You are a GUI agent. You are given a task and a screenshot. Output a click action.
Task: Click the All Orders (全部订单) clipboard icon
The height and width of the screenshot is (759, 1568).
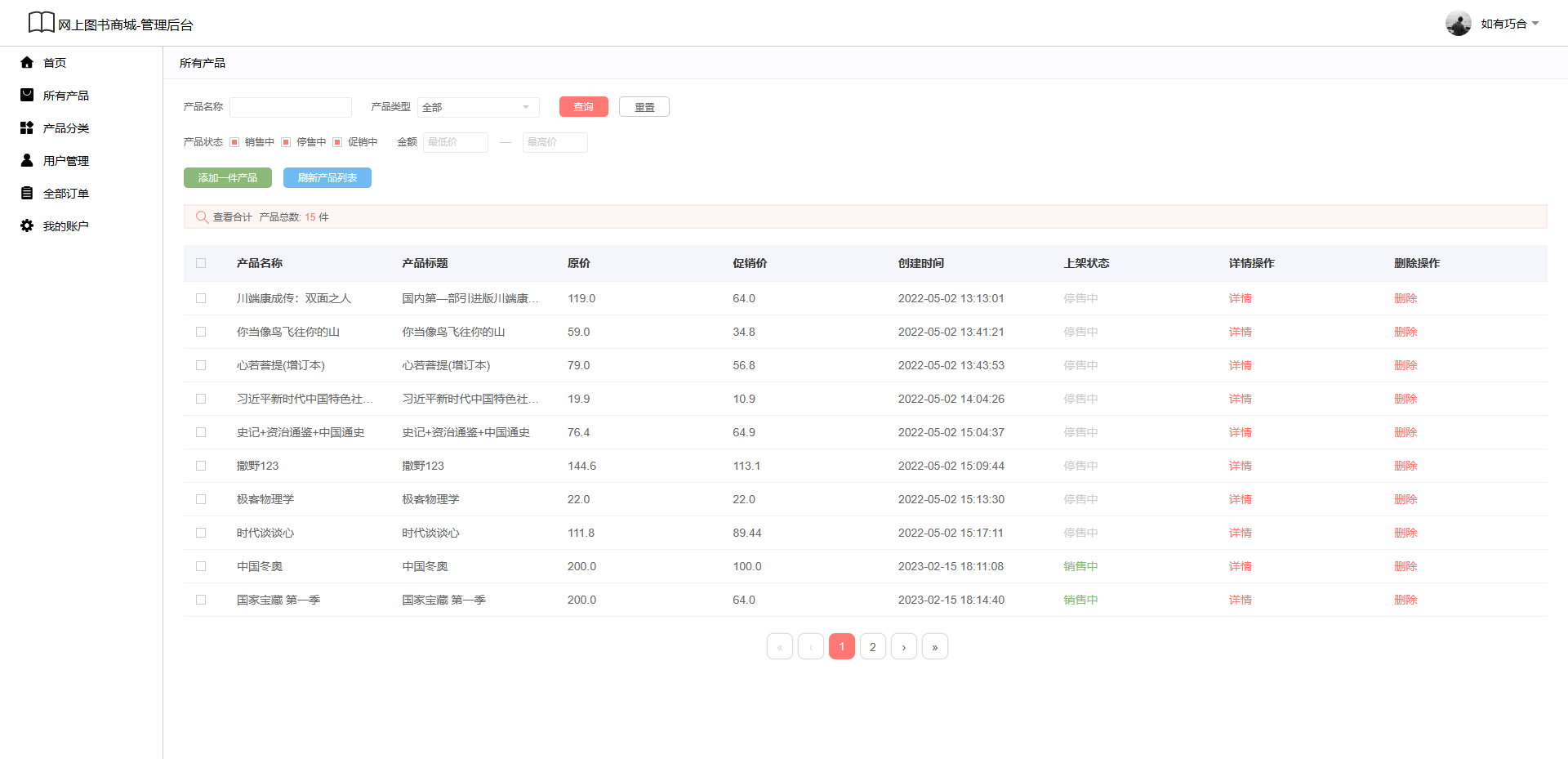[x=27, y=193]
